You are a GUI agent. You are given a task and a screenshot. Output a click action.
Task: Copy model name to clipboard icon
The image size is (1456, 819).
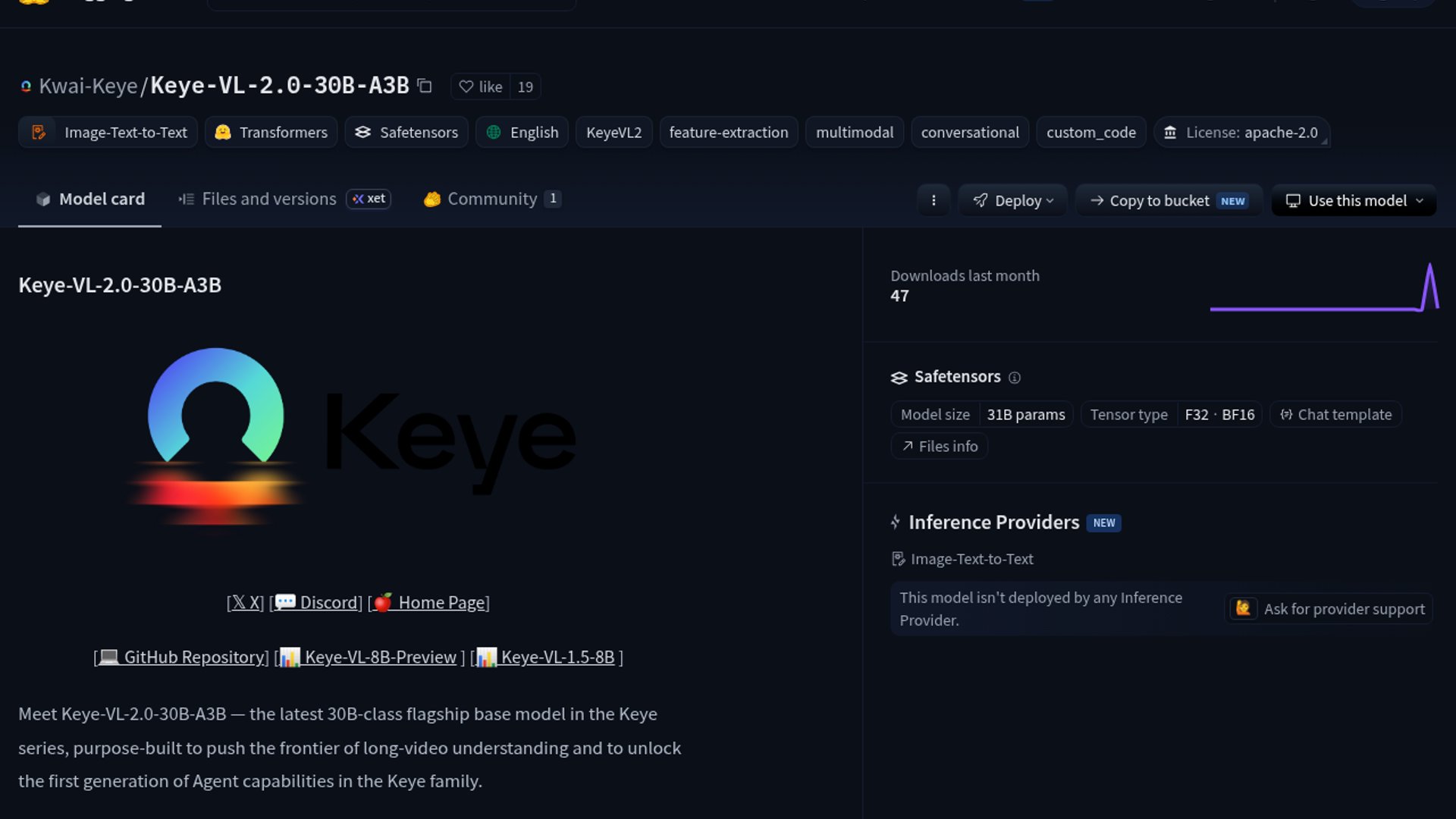[x=425, y=86]
